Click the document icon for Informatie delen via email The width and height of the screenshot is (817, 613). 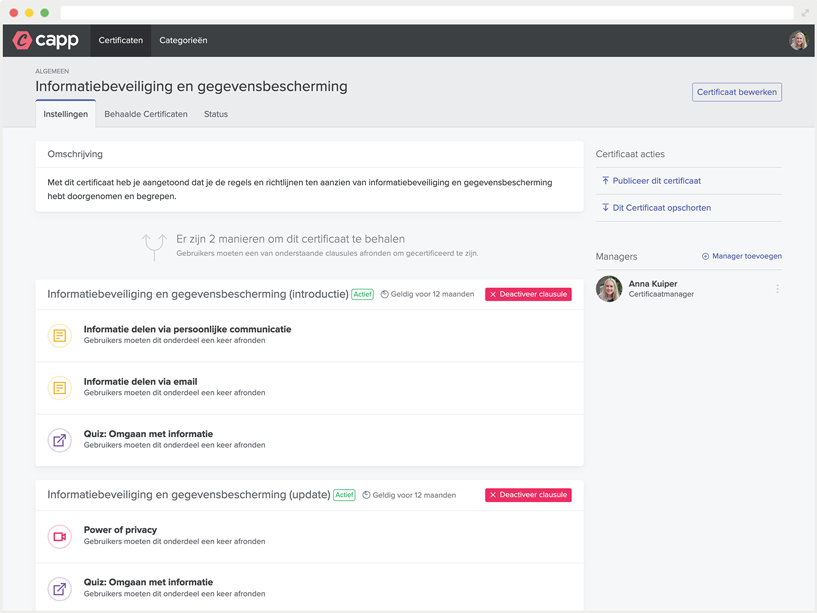[60, 387]
